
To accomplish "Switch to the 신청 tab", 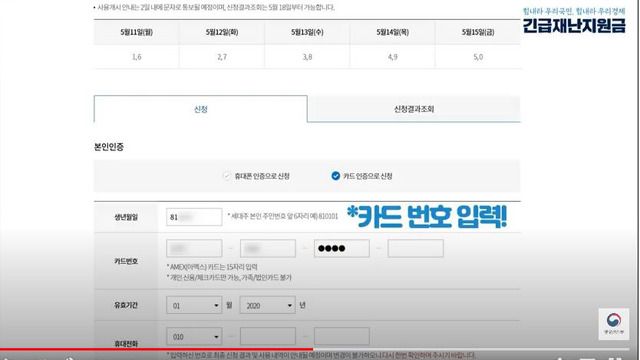I will coord(200,109).
